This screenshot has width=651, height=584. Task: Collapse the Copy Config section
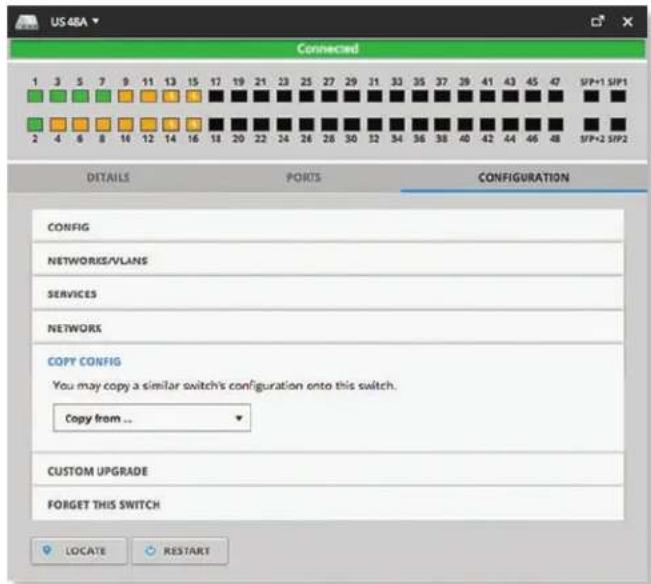84,362
